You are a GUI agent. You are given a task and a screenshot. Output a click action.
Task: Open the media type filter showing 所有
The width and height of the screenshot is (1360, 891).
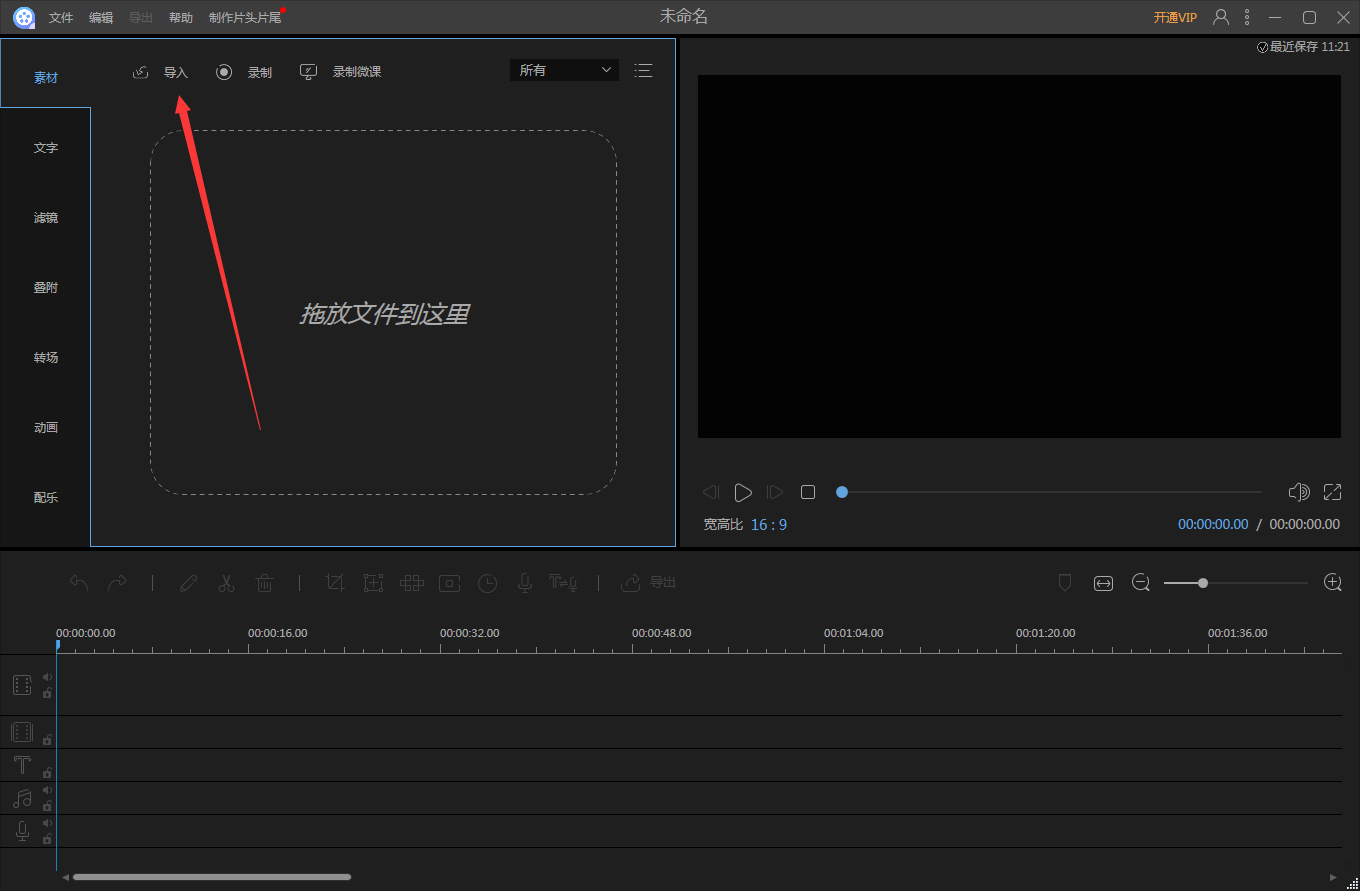tap(564, 70)
